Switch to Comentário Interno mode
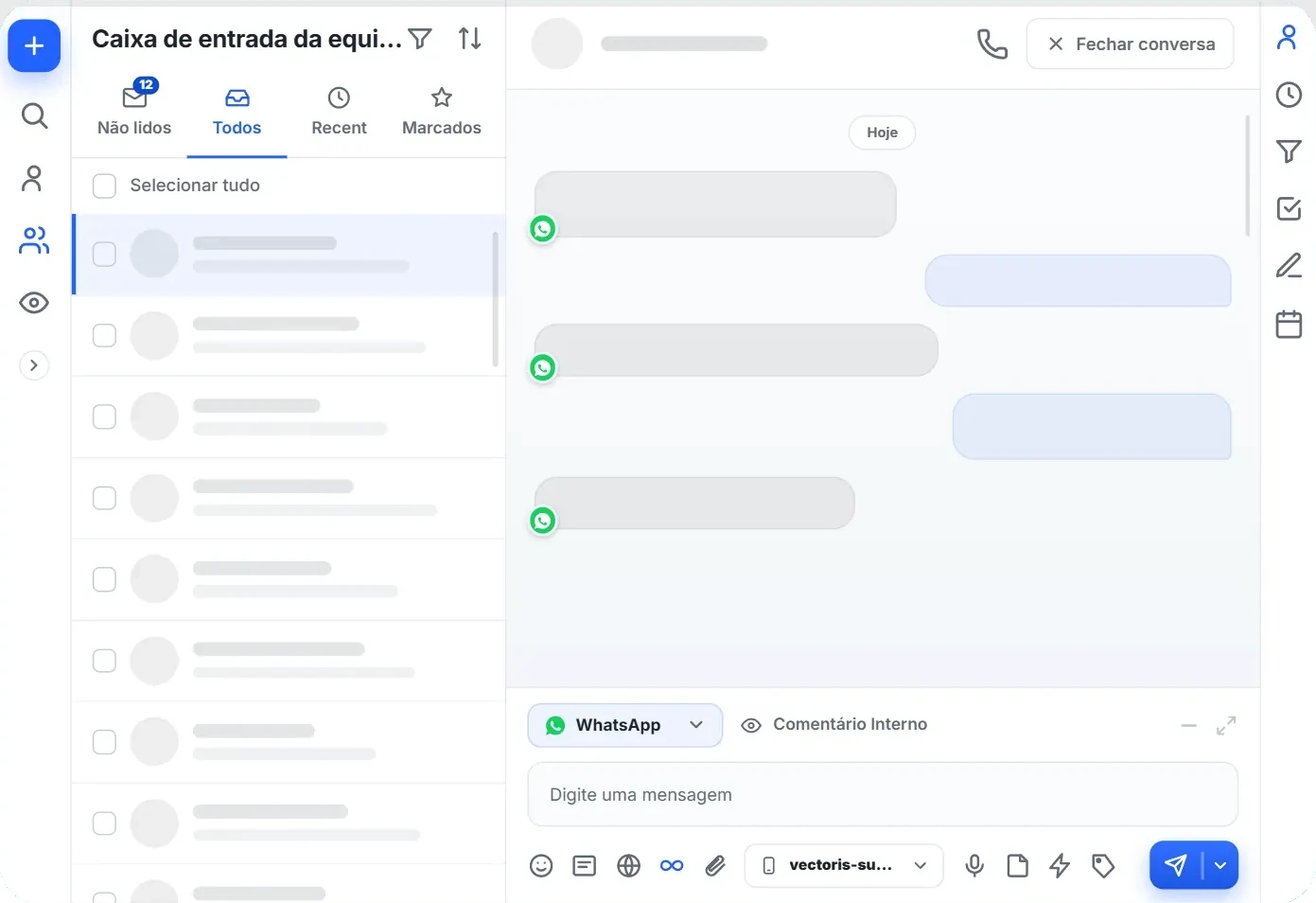Screen dimensions: 1316x903 click(833, 725)
